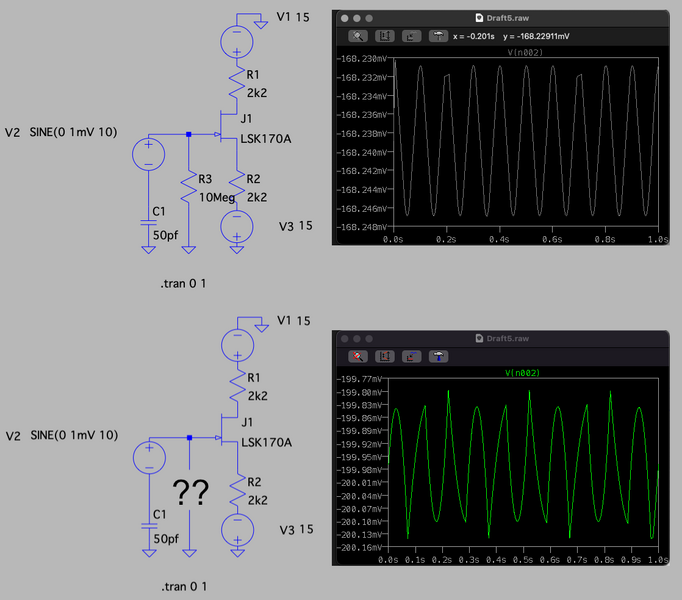Screen dimensions: 682x600
Task: Click the pick-traces icon in the gray-trace plot window
Action: pos(411,36)
